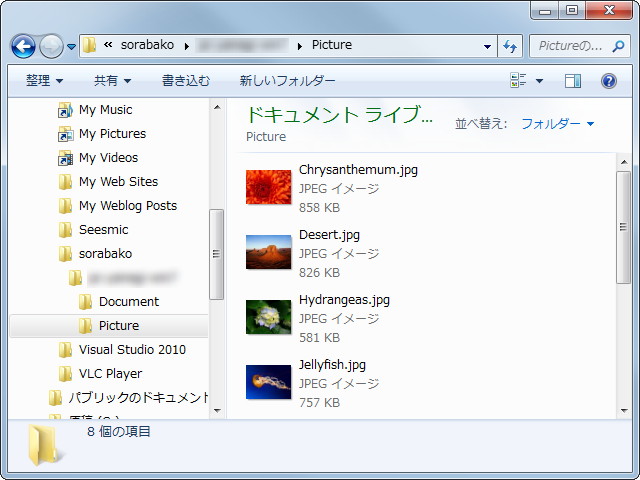
Task: Click My Weblog Posts folder icon
Action: click(65, 206)
